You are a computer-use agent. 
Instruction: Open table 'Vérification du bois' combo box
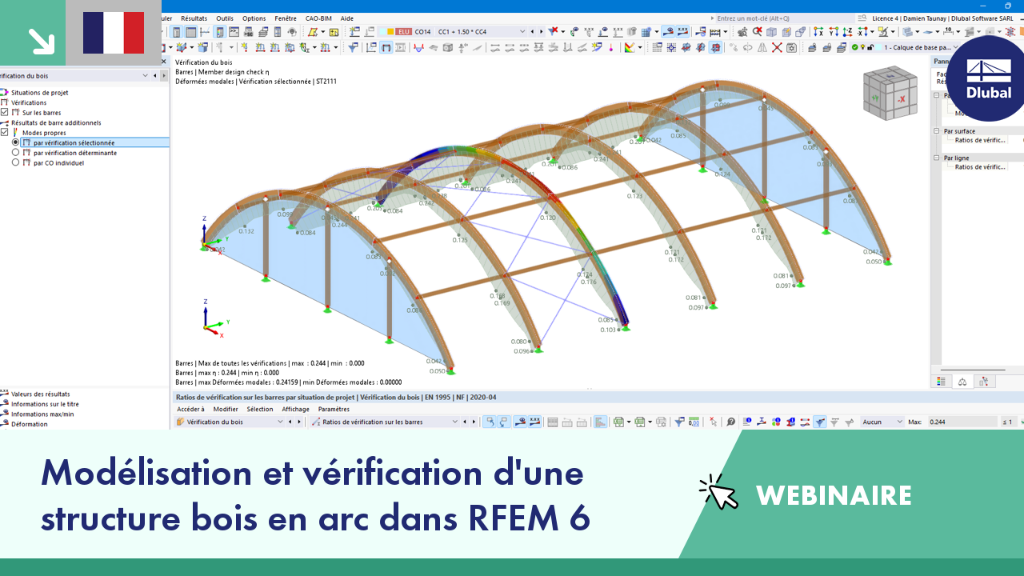click(x=230, y=422)
